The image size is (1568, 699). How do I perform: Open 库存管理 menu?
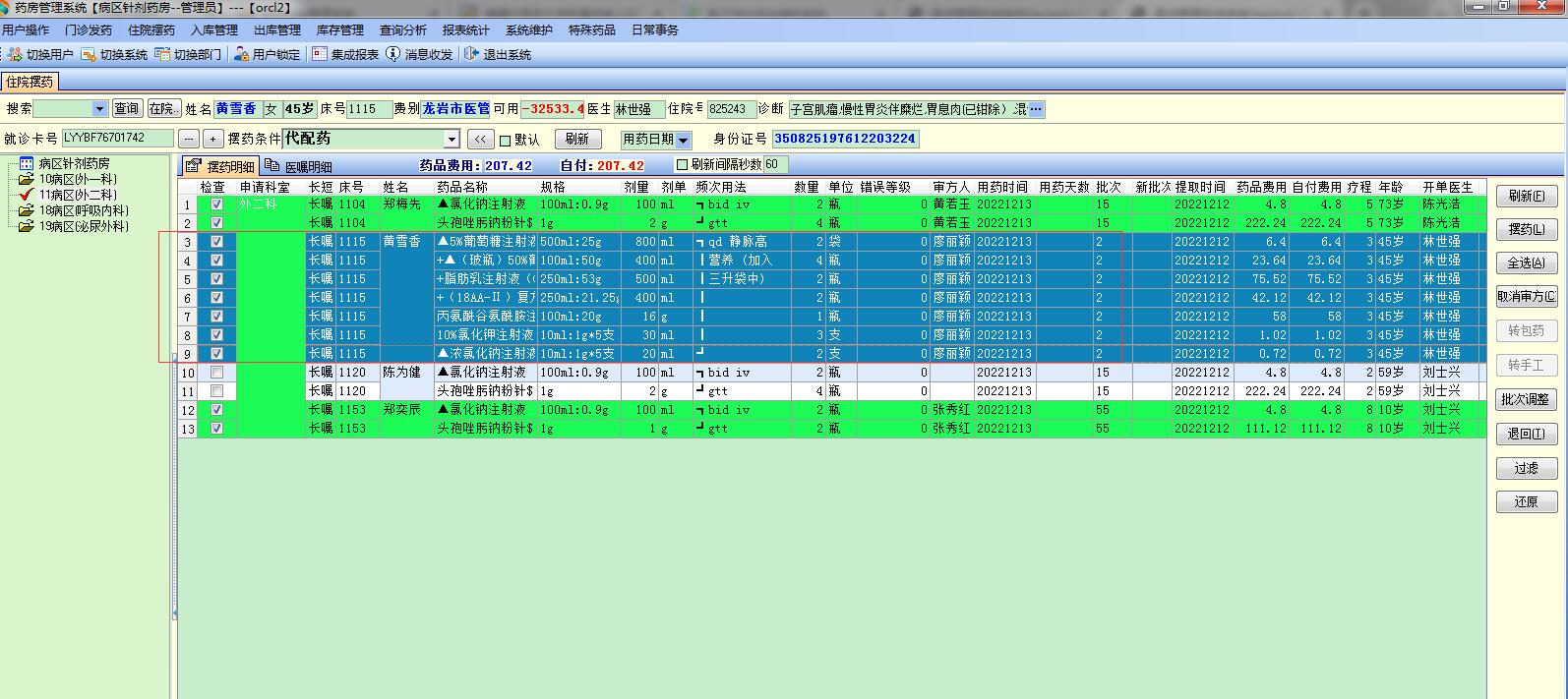340,30
